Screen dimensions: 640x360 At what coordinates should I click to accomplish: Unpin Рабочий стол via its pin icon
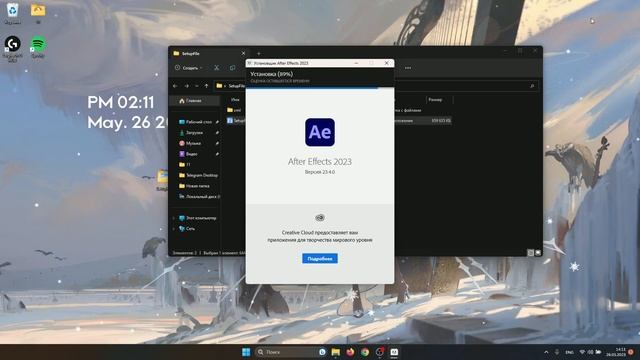[217, 122]
